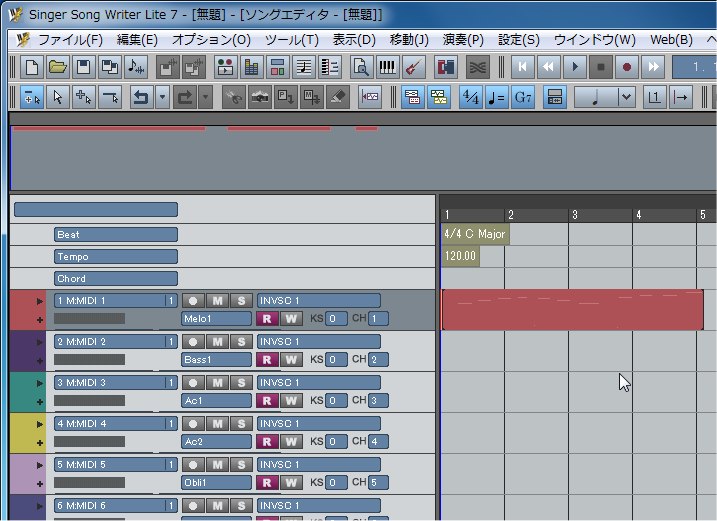Screen dimensions: 717x521
Task: Mute track 1 M:MIDI 1
Action: pyautogui.click(x=218, y=301)
